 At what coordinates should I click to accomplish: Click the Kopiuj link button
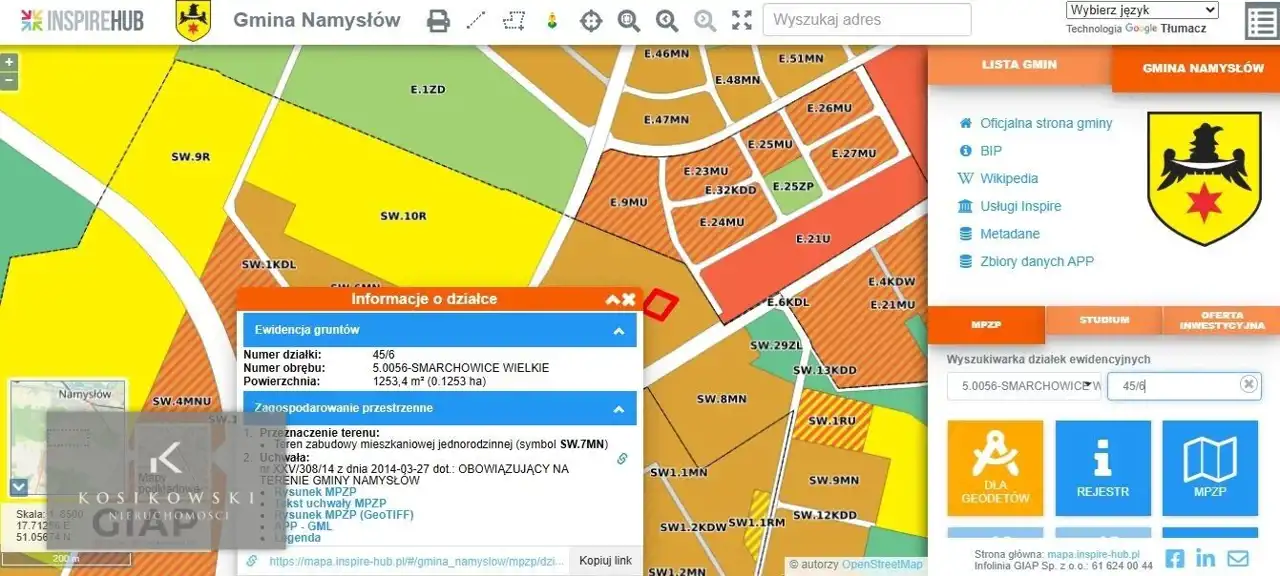(605, 560)
